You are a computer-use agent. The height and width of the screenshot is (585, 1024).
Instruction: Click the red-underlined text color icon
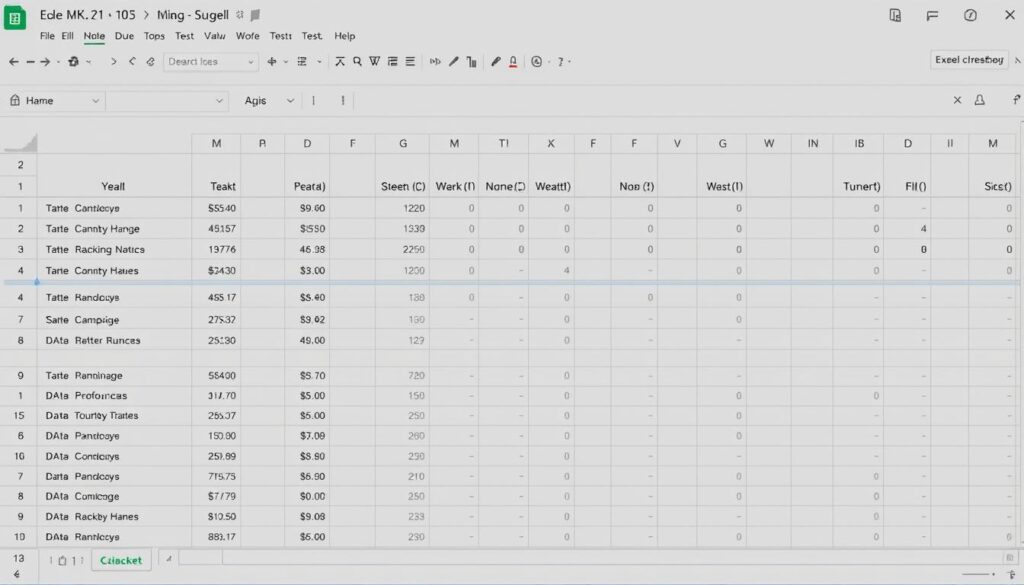pyautogui.click(x=513, y=62)
